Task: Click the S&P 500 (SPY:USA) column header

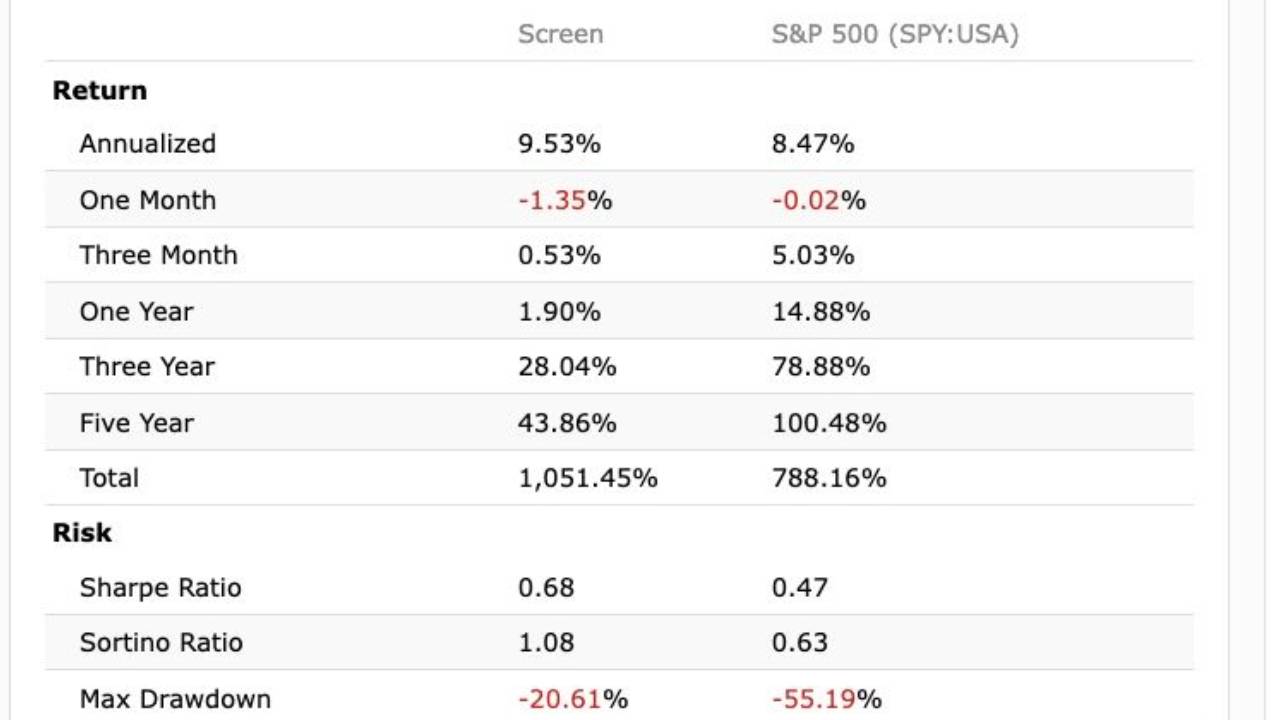Action: point(895,35)
